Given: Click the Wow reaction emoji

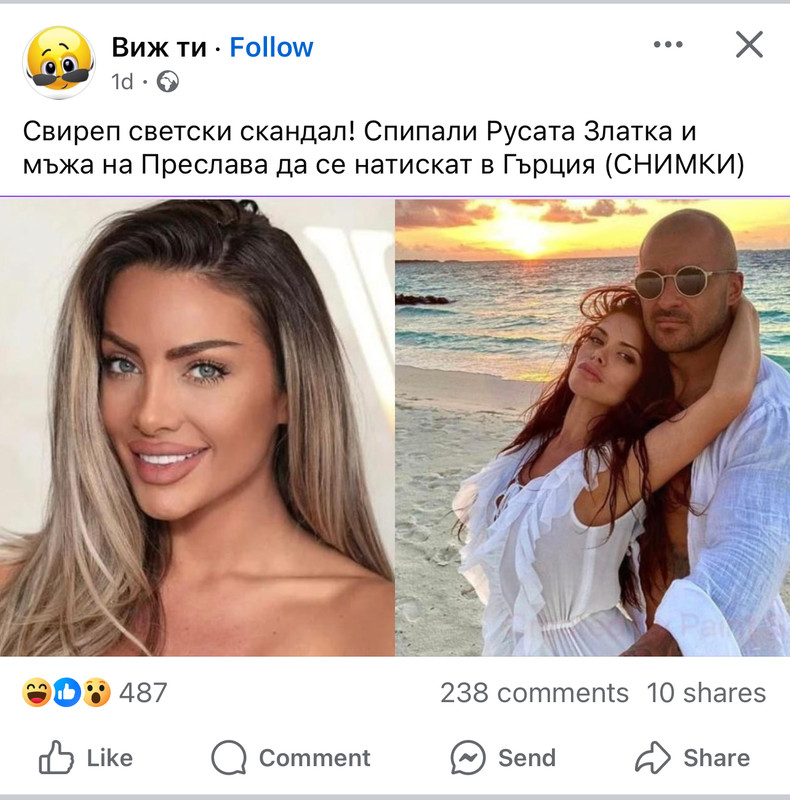Looking at the screenshot, I should [x=96, y=692].
